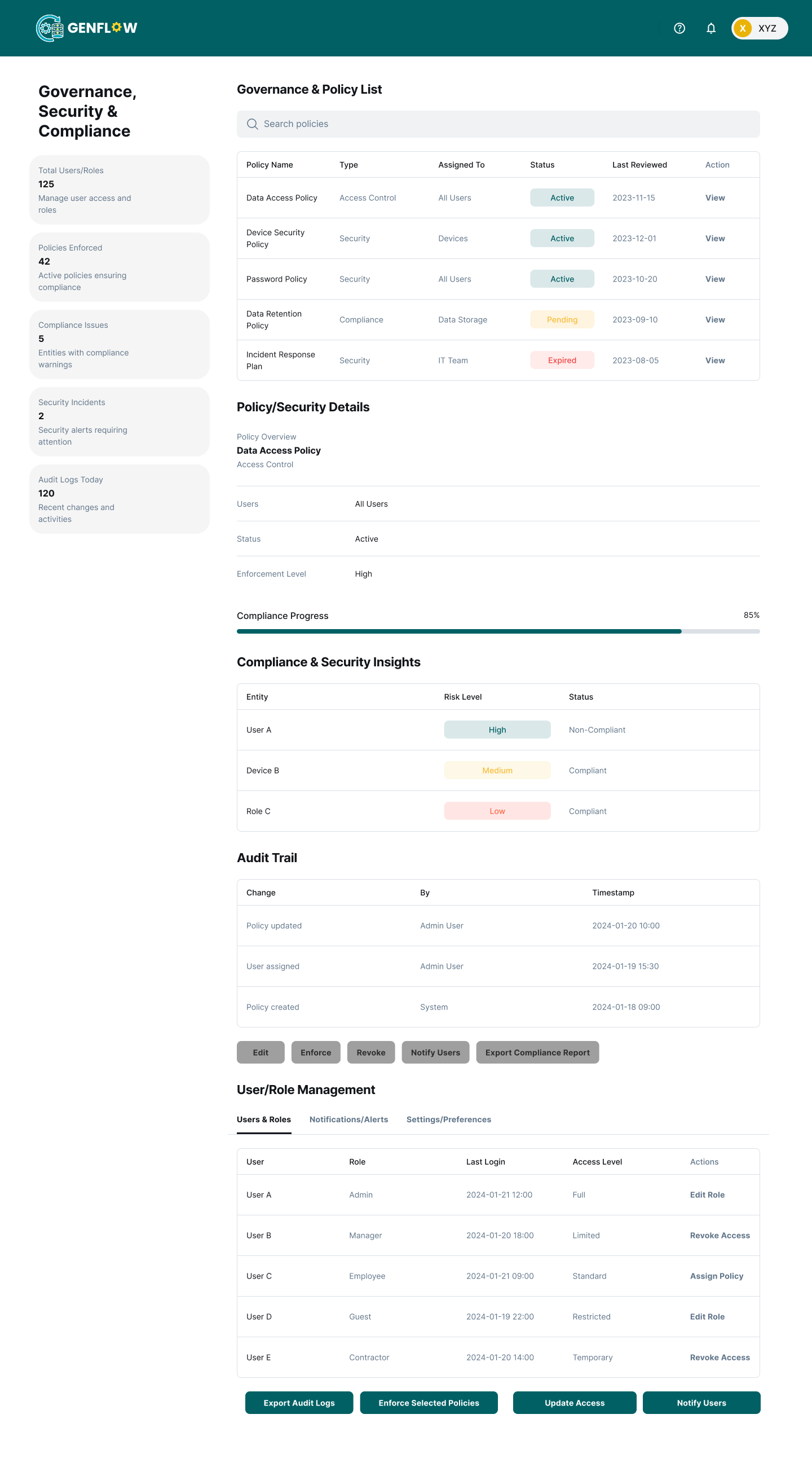View the Data Access Policy row
812x1467 pixels.
[714, 197]
